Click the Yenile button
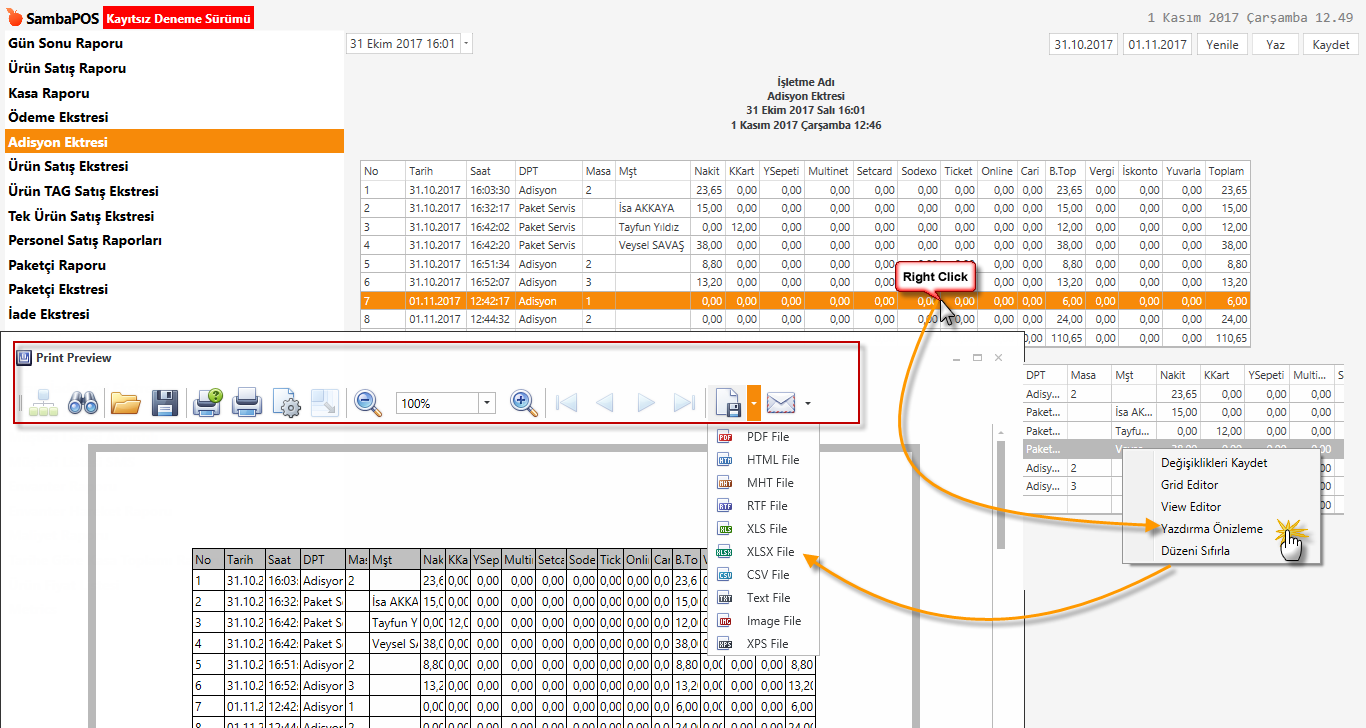The image size is (1366, 728). coord(1222,45)
